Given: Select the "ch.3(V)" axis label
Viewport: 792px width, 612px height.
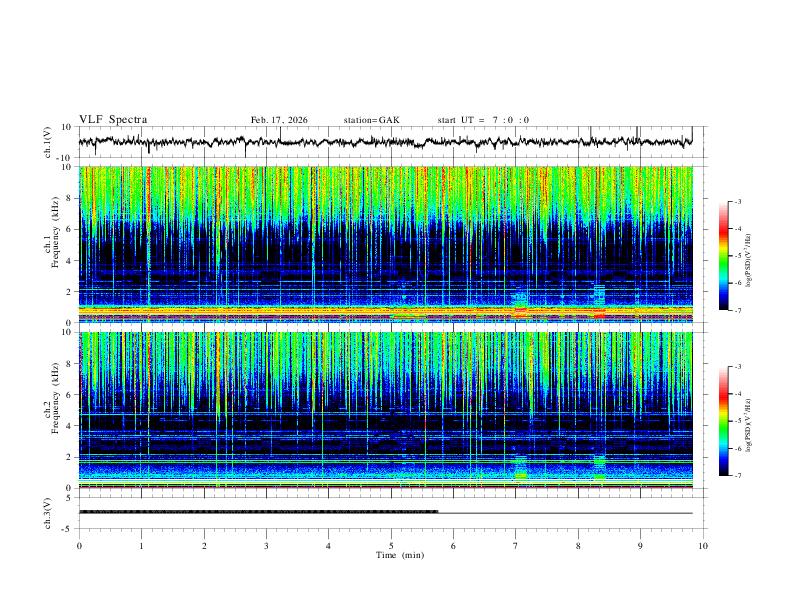Looking at the screenshot, I should tap(48, 513).
